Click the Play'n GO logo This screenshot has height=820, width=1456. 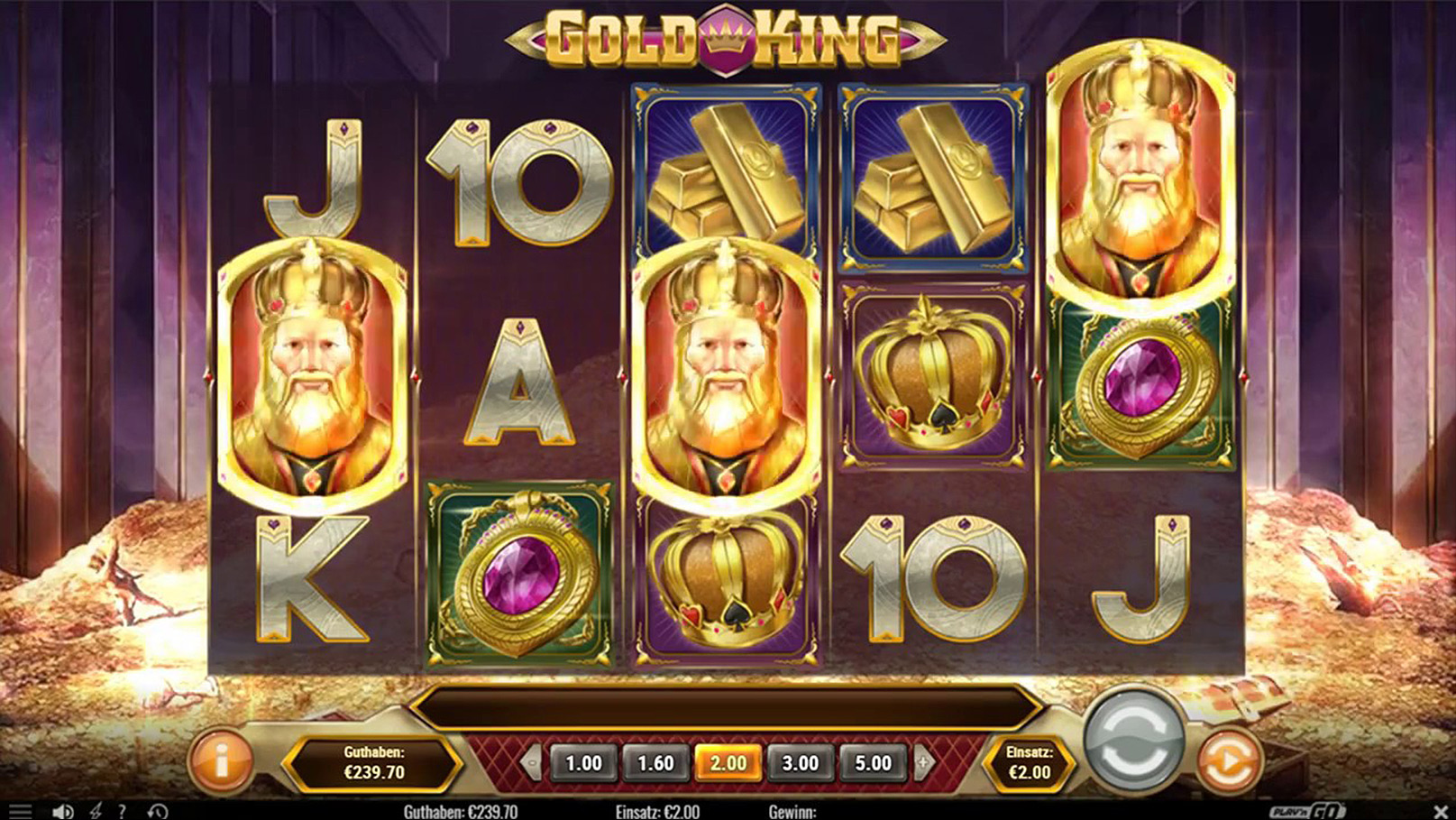(1308, 811)
